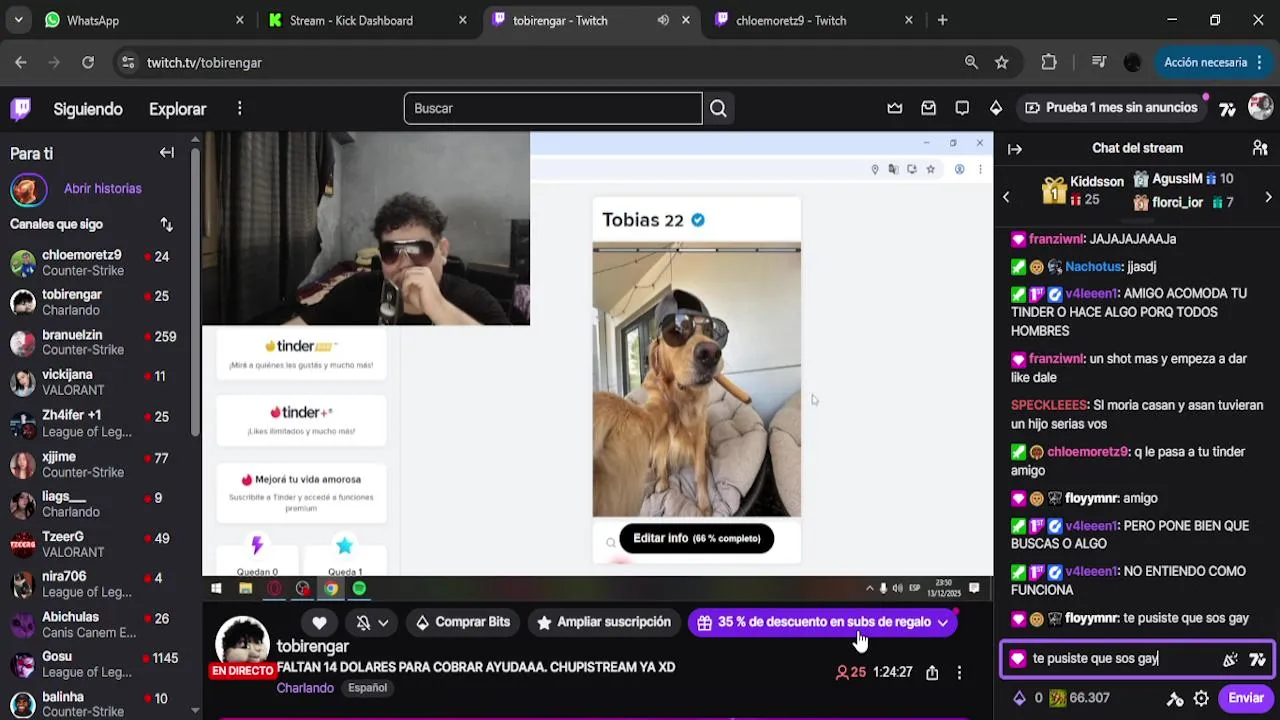Click tobirengar streamer avatar below video
The image size is (1280, 720).
pos(242,642)
